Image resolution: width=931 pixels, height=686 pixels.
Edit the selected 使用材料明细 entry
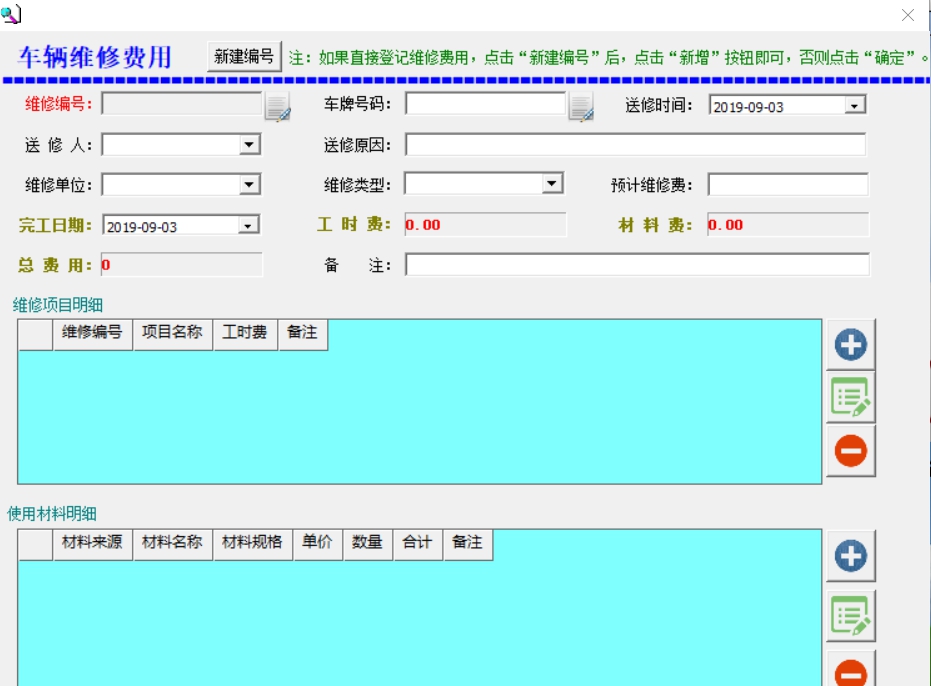850,617
